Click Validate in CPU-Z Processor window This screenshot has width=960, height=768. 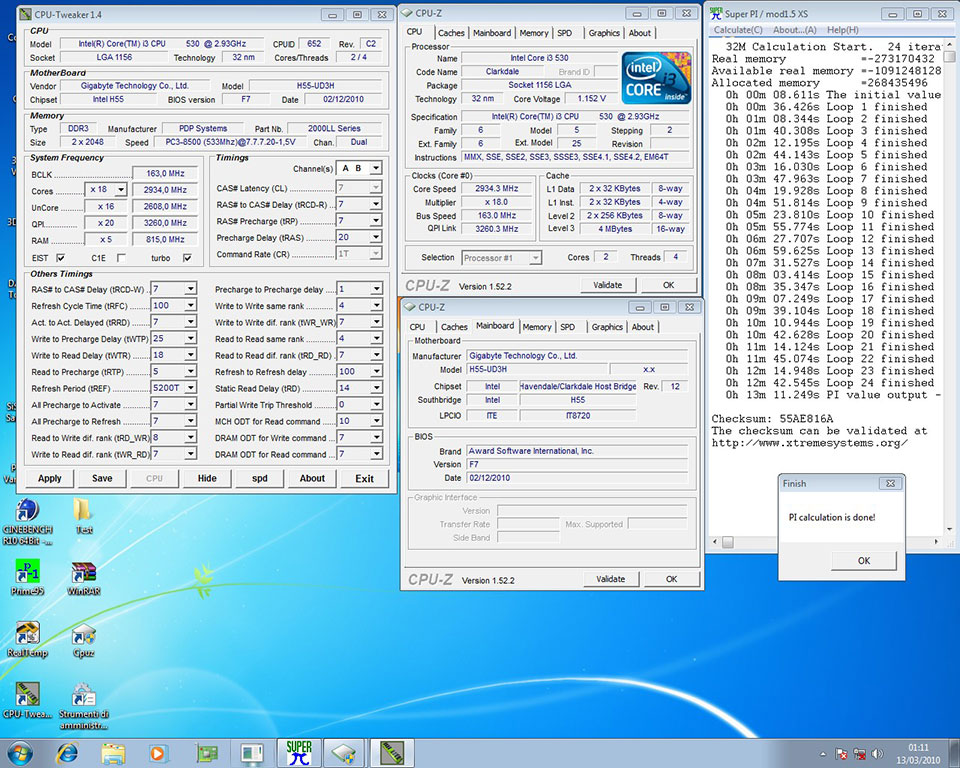pyautogui.click(x=607, y=285)
